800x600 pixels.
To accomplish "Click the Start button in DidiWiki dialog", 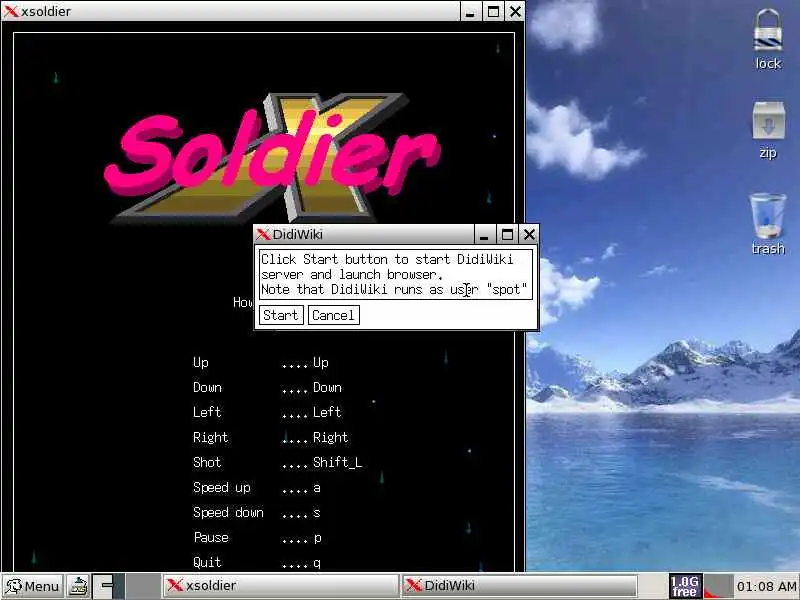I will [x=281, y=315].
